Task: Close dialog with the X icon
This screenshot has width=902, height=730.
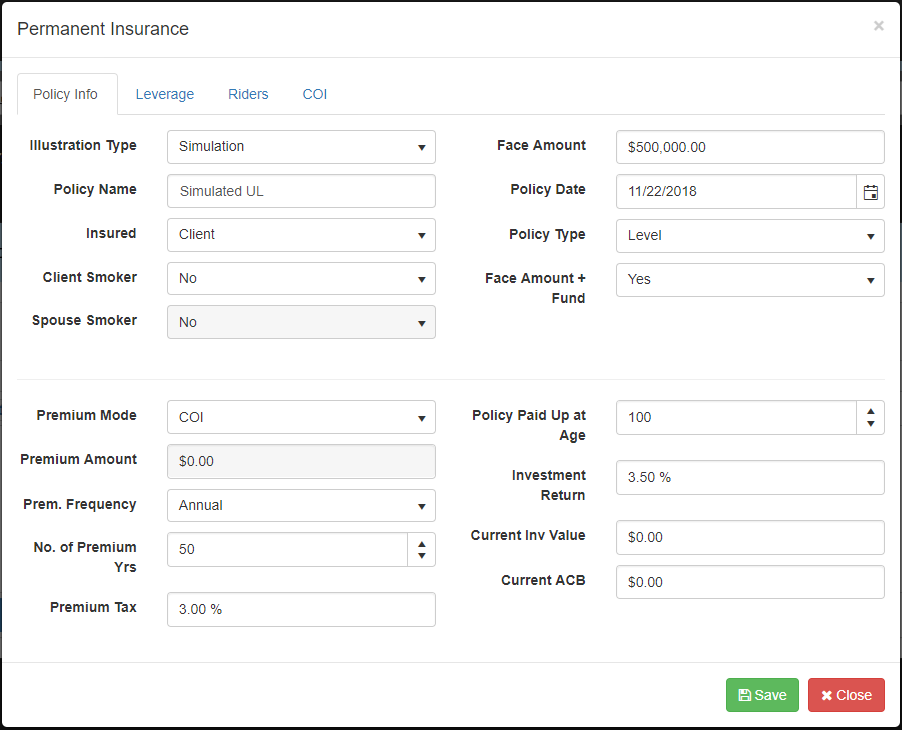Action: [x=878, y=26]
